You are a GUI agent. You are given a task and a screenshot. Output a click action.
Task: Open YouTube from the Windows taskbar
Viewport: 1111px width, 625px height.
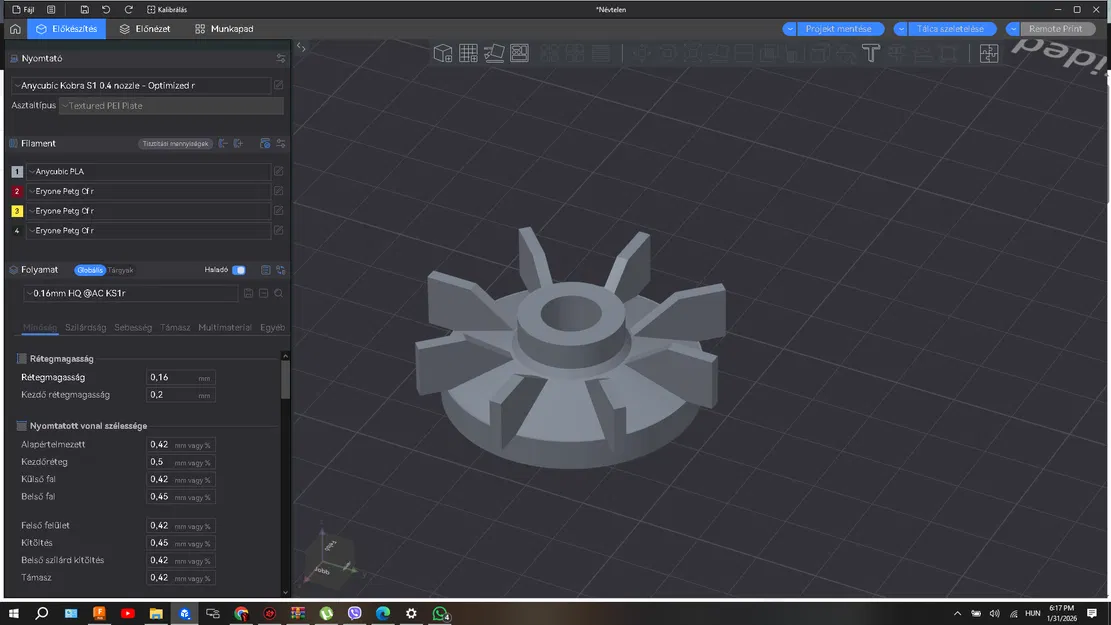pos(128,613)
